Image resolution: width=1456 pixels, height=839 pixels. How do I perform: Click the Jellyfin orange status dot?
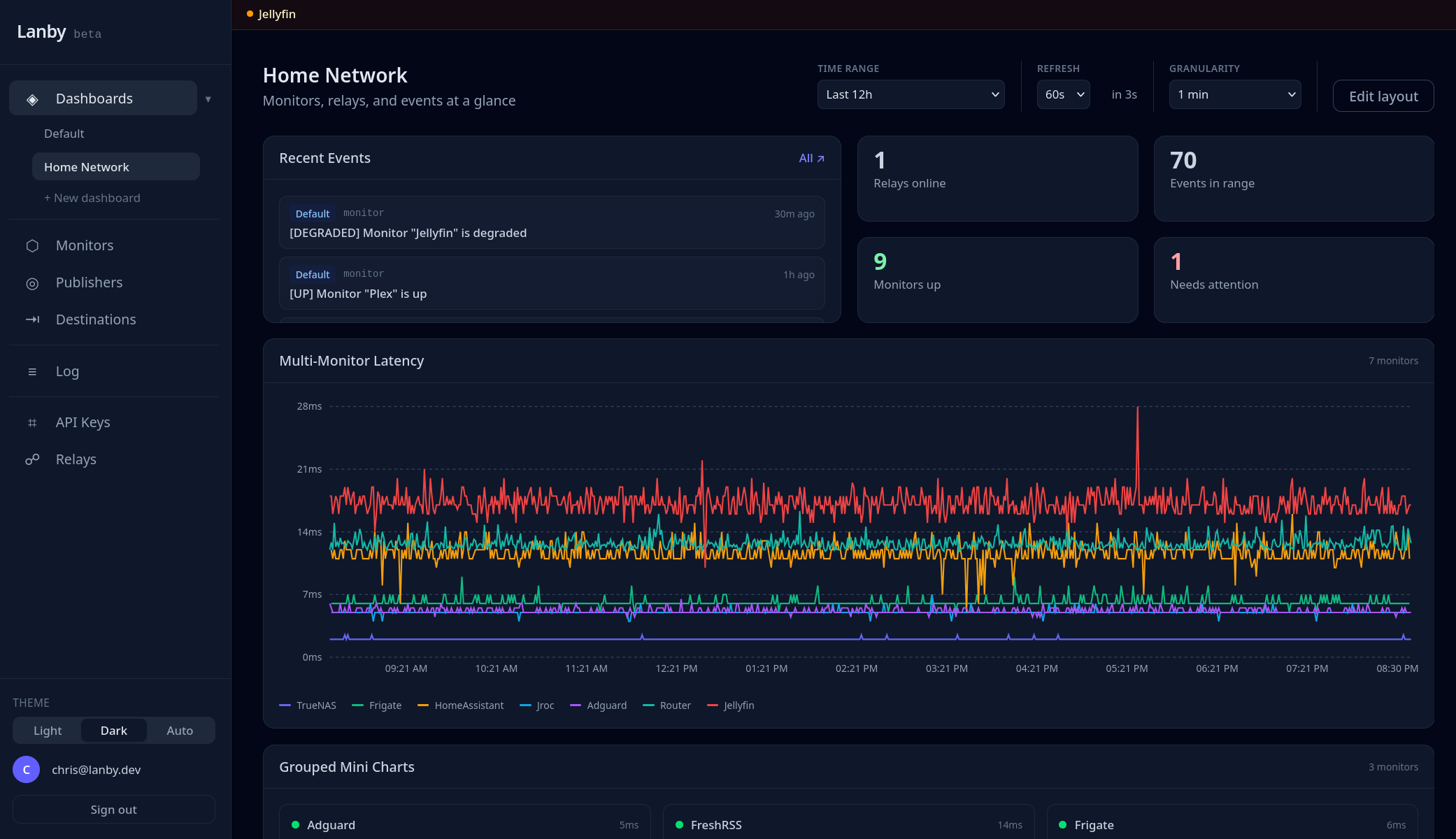click(250, 14)
